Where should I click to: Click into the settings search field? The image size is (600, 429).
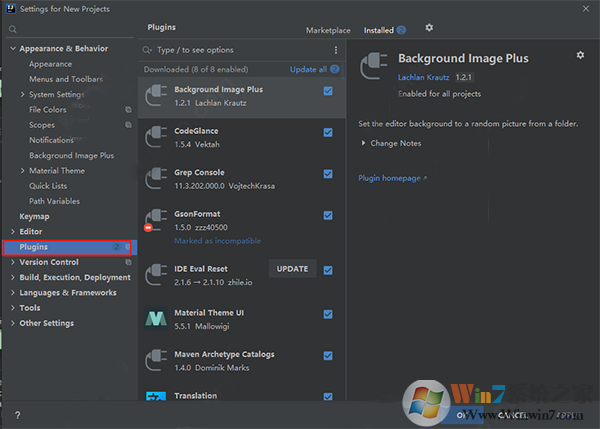point(70,29)
